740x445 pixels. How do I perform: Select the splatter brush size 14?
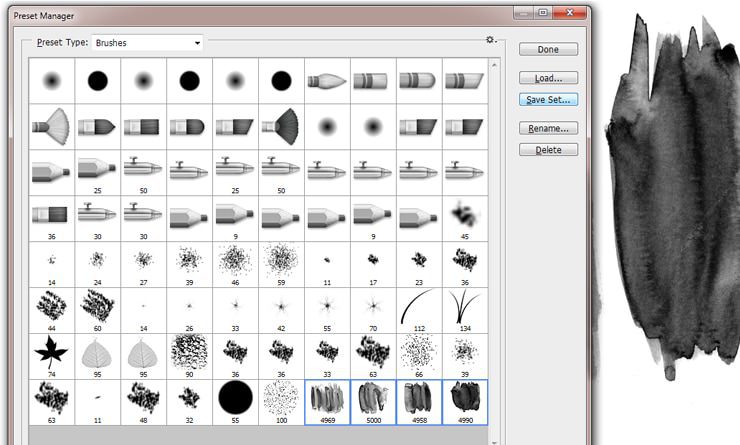[51, 265]
